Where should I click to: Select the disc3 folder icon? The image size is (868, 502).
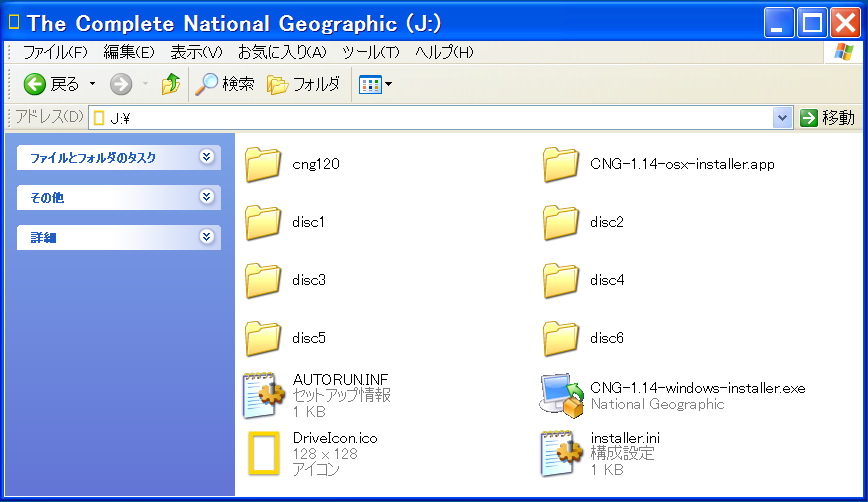263,281
